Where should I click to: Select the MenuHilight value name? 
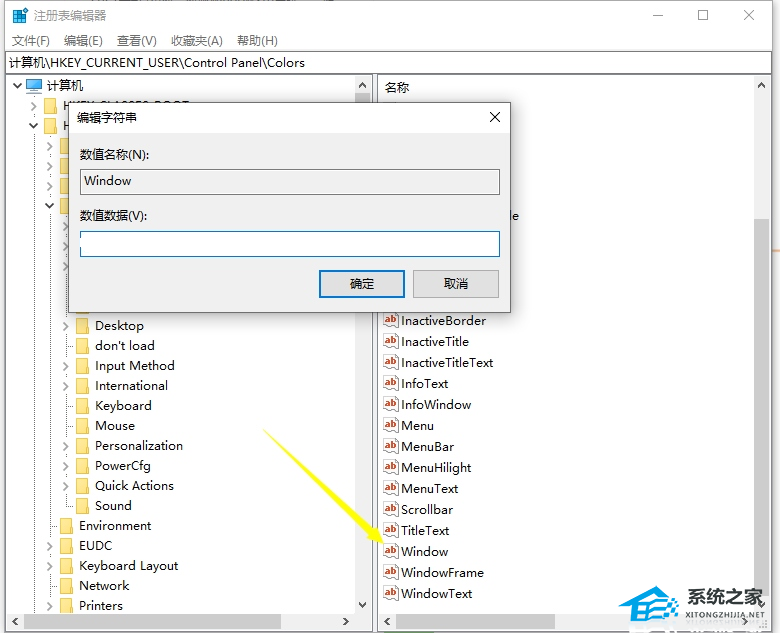[x=436, y=468]
